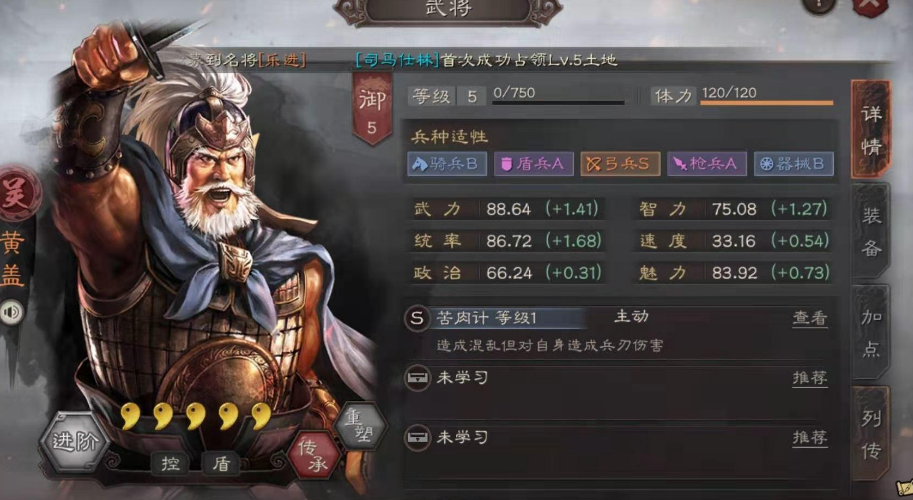Open the 进阶 hexagon icon
Screen dimensions: 913x500
tap(73, 441)
